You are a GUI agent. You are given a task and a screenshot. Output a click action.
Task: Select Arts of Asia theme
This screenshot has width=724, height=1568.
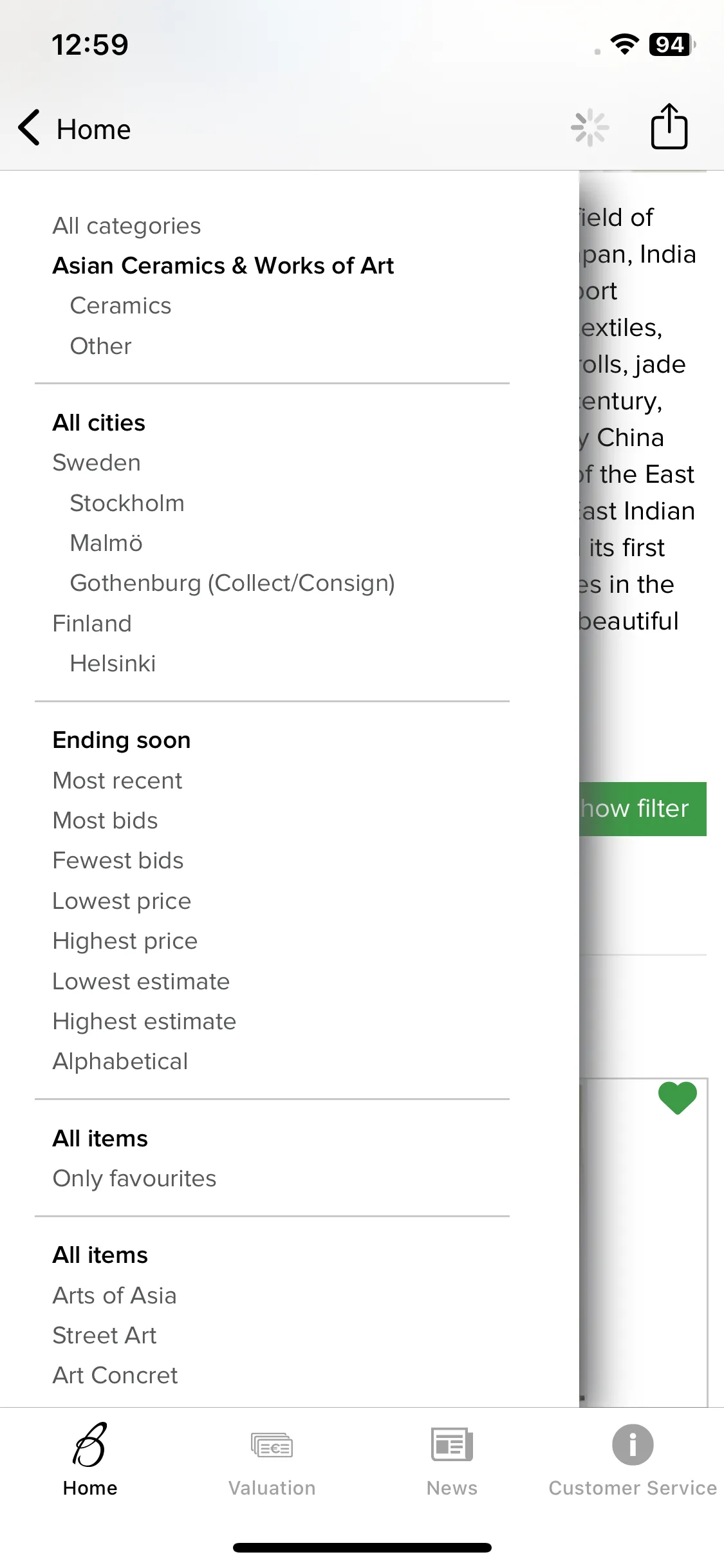(115, 1296)
